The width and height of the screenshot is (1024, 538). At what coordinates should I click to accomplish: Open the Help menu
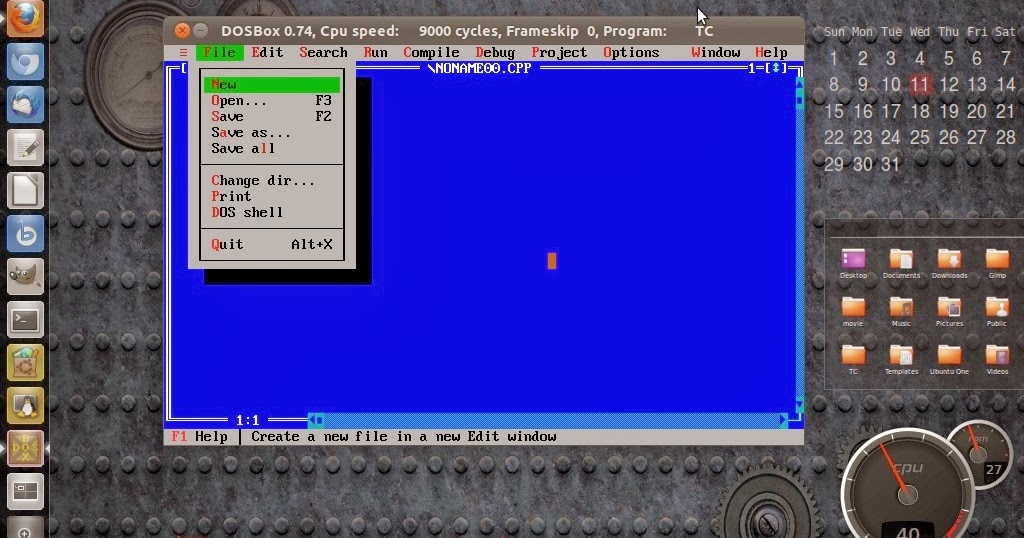click(771, 52)
